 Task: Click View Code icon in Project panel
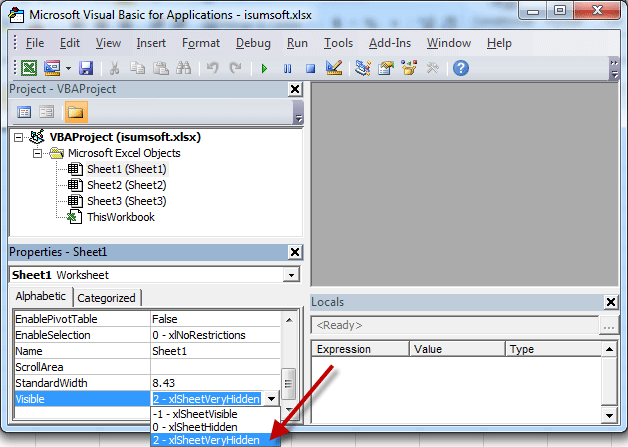coord(24,112)
